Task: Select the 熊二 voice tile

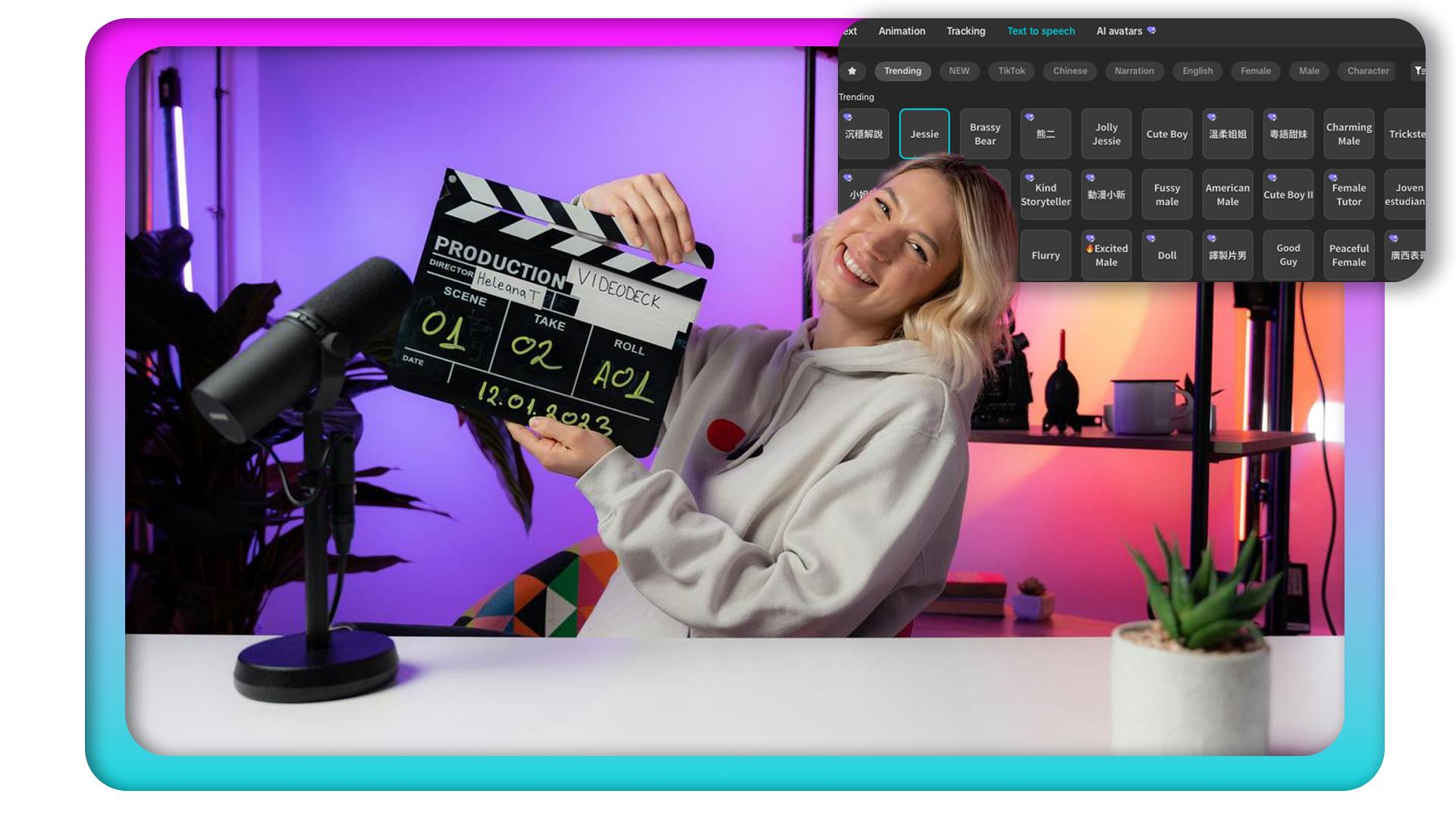Action: coord(1046,134)
